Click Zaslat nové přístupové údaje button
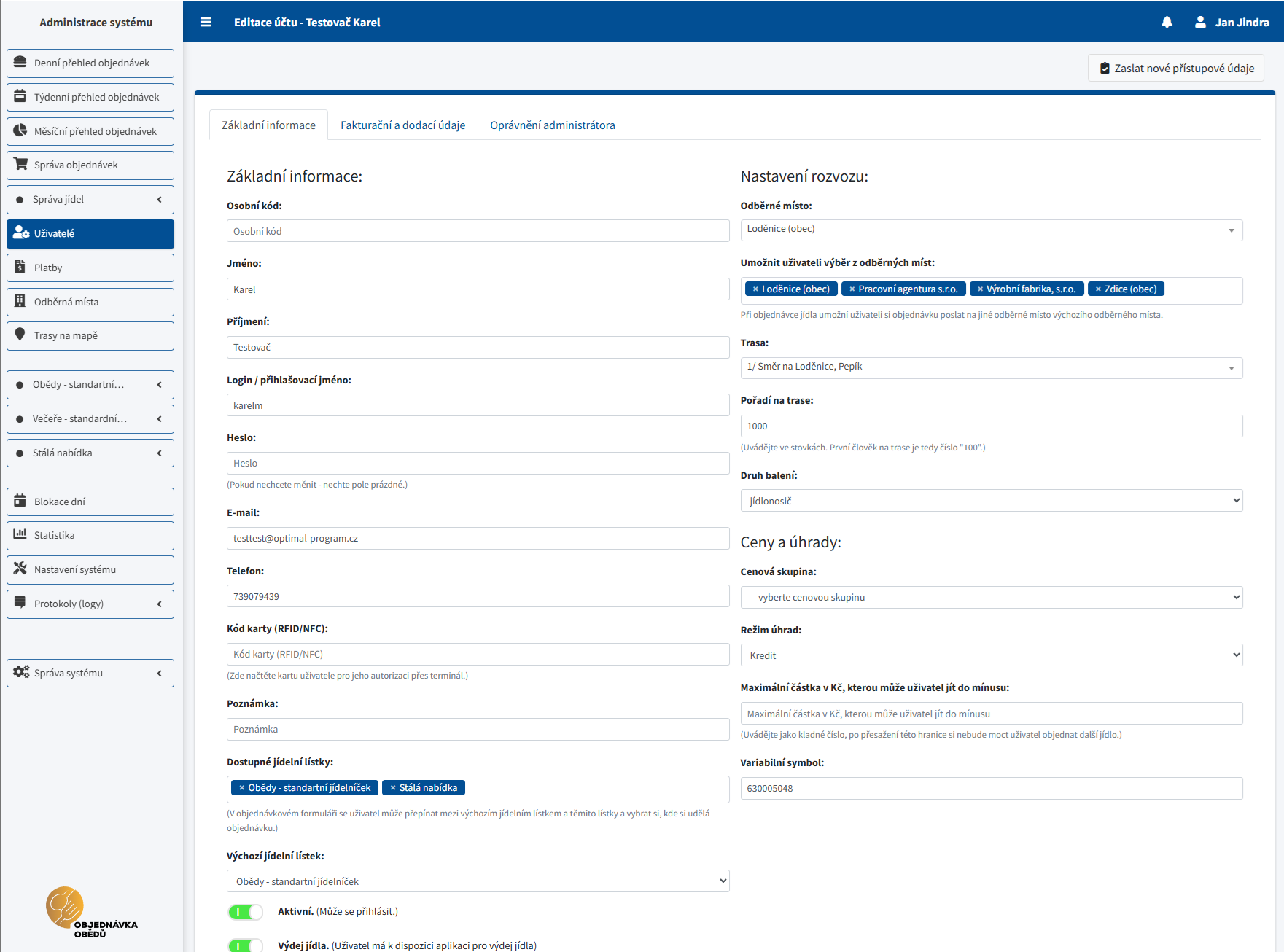 click(1175, 68)
